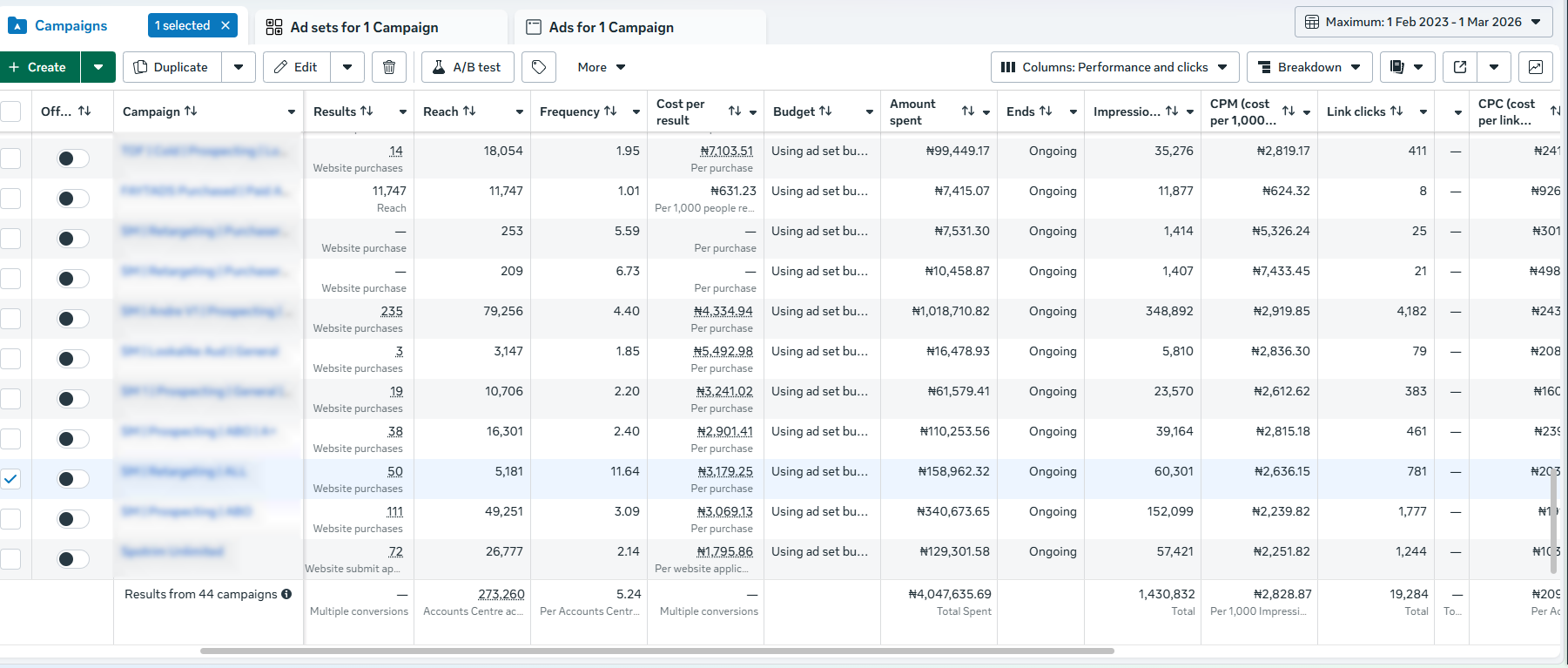This screenshot has height=668, width=1568.
Task: Sort by the Reach column arrows
Action: click(469, 111)
